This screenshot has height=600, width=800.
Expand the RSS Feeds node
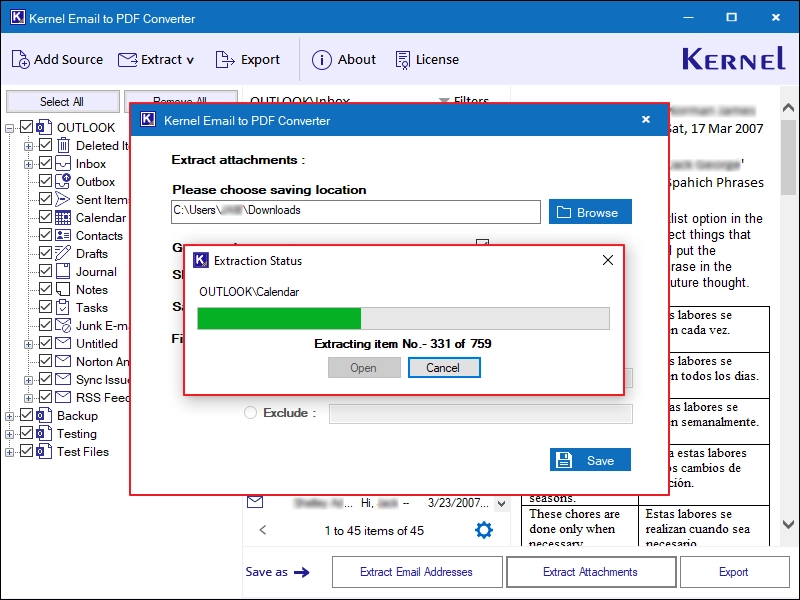[29, 398]
